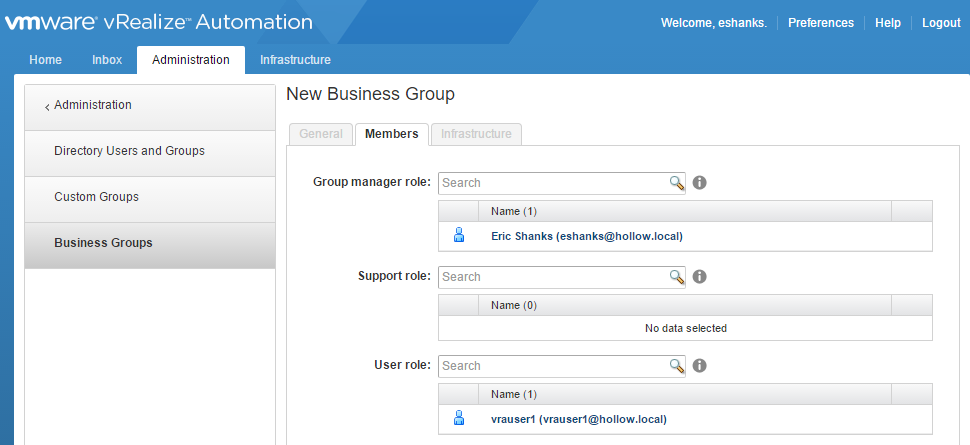970x445 pixels.
Task: Open the Support role info icon
Action: pos(700,277)
